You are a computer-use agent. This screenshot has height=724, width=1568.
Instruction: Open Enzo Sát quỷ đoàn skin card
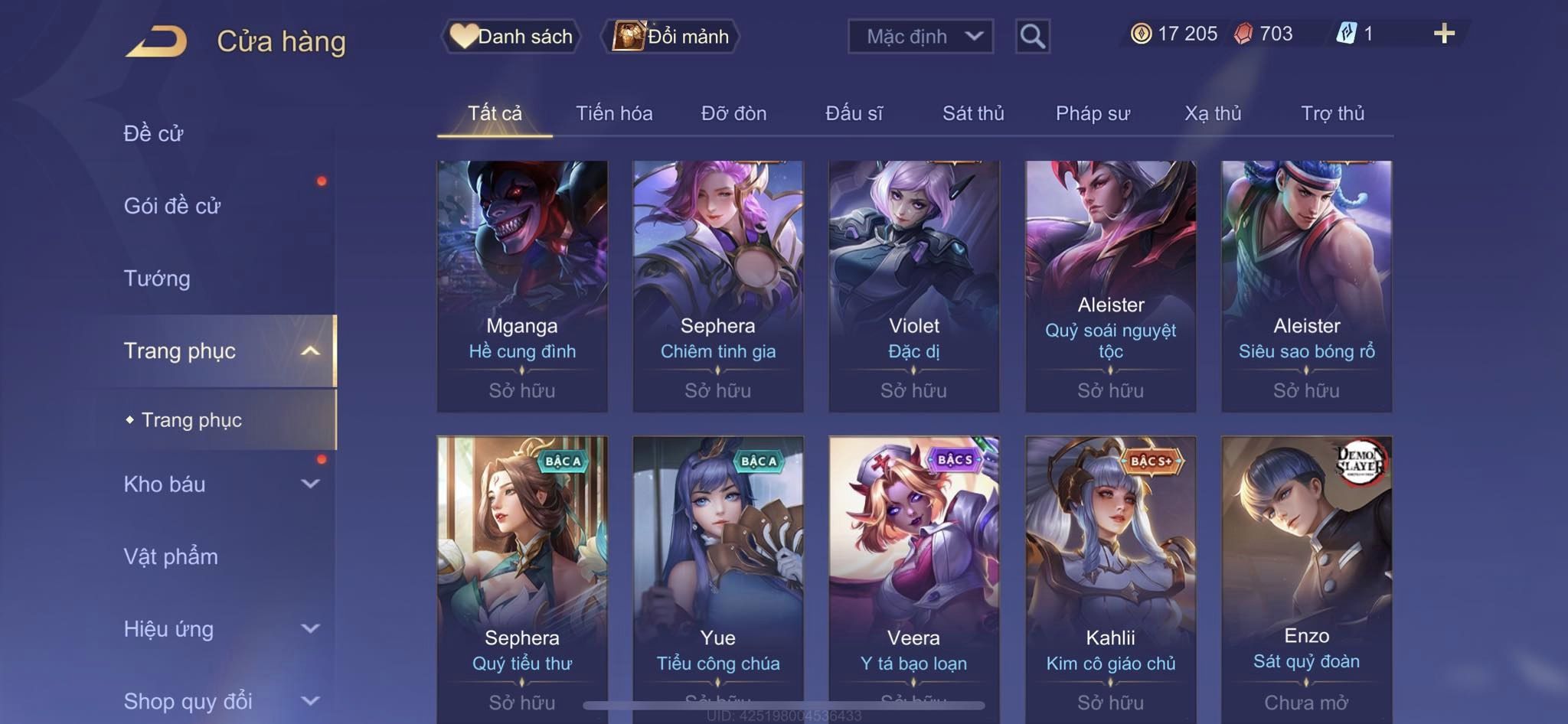(x=1306, y=579)
